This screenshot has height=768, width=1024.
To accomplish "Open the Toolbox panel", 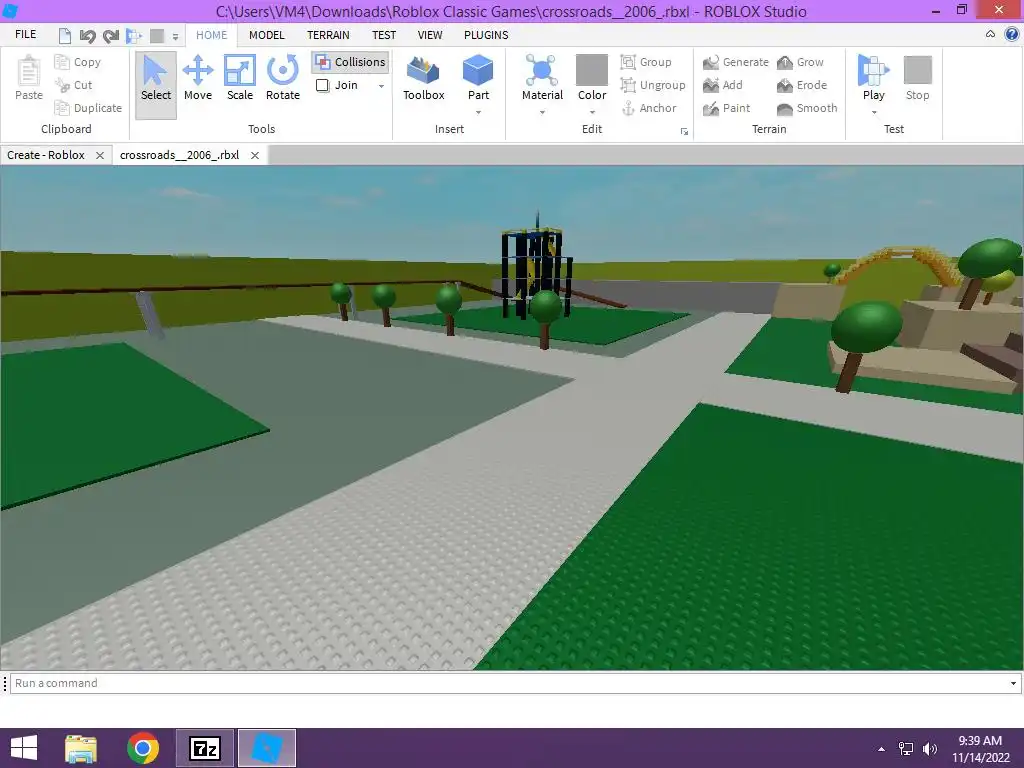I will 424,78.
